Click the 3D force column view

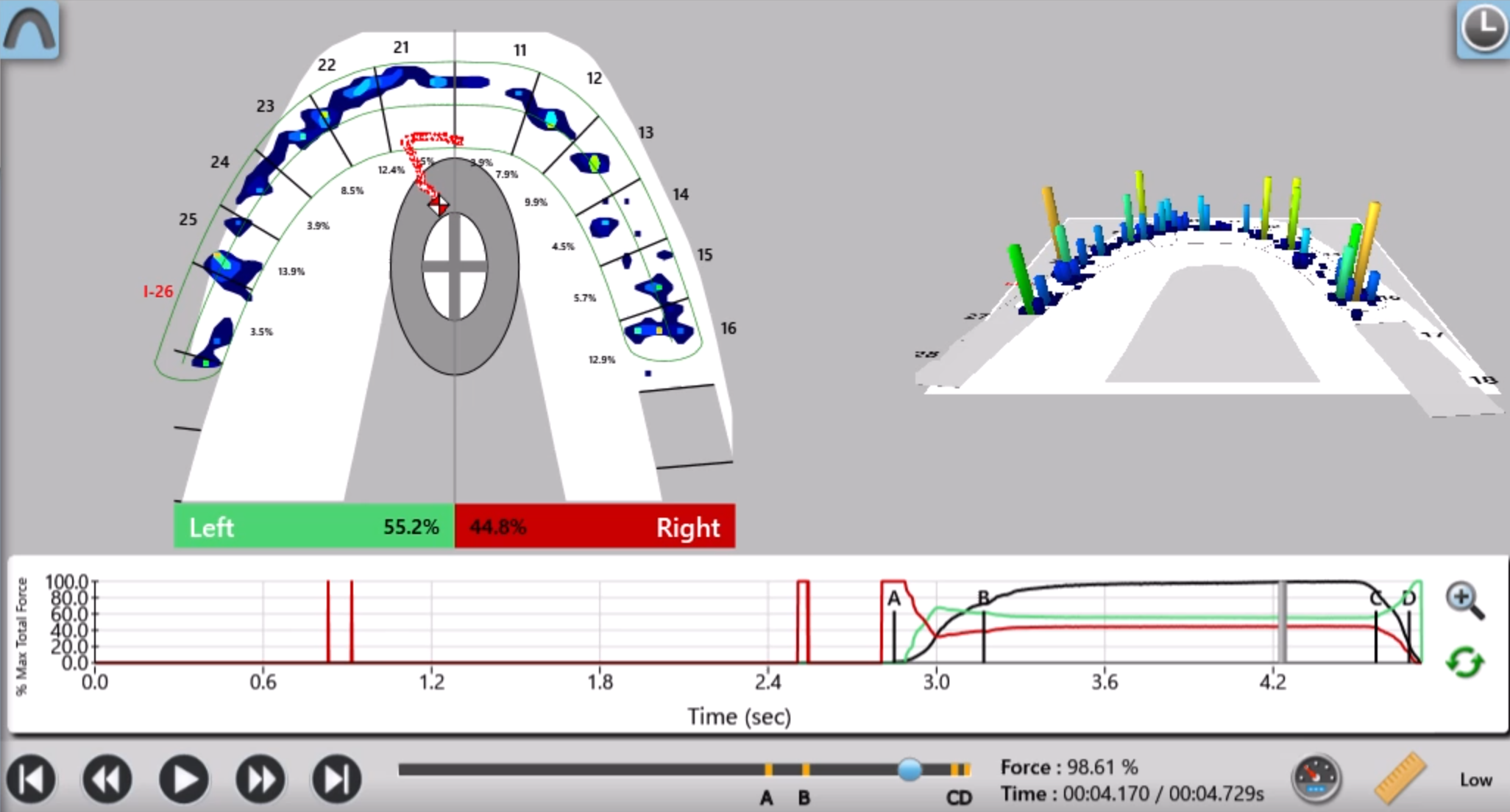[1207, 294]
